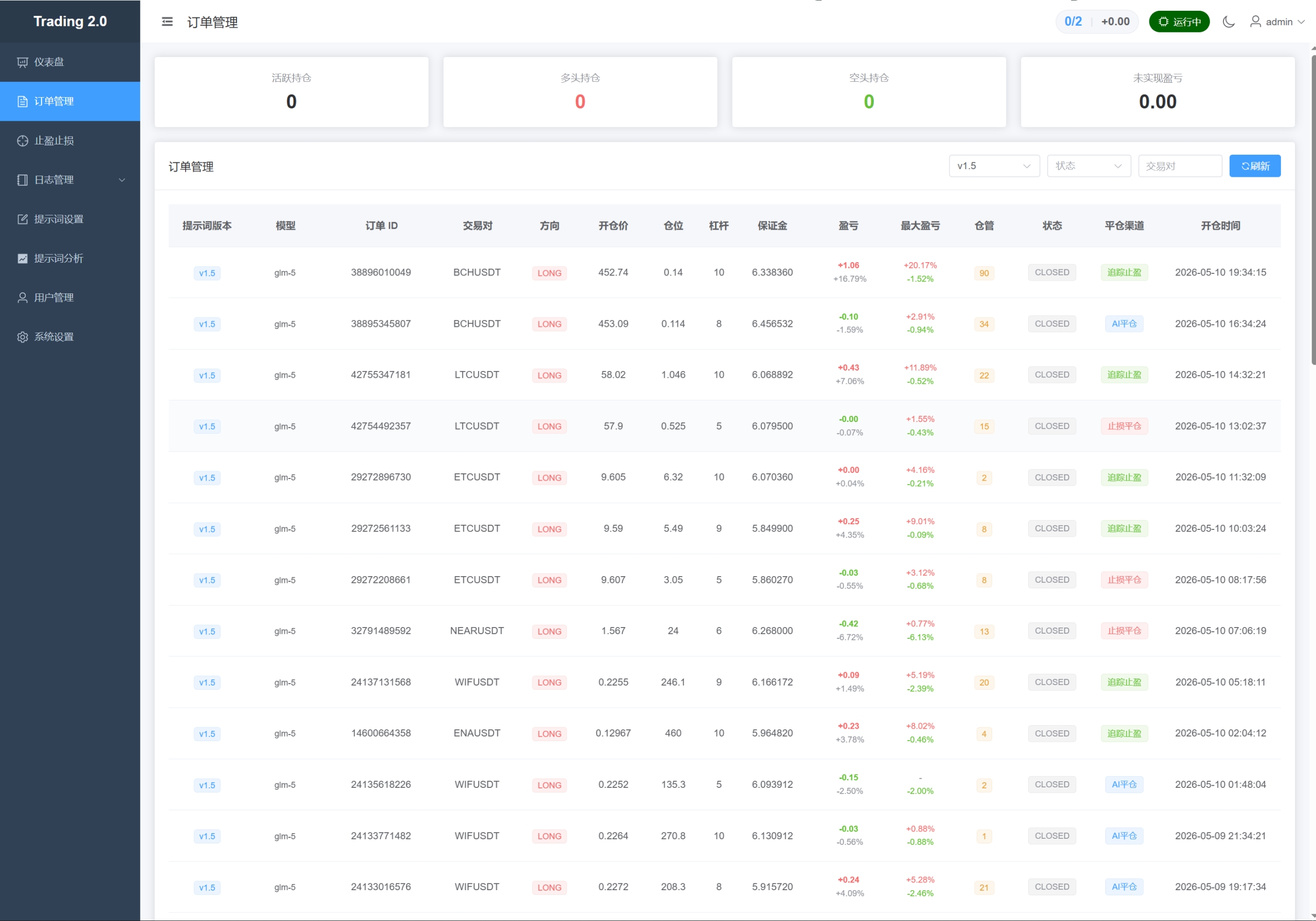Open 系统设置 gear icon
This screenshot has width=1316, height=921.
pos(22,337)
